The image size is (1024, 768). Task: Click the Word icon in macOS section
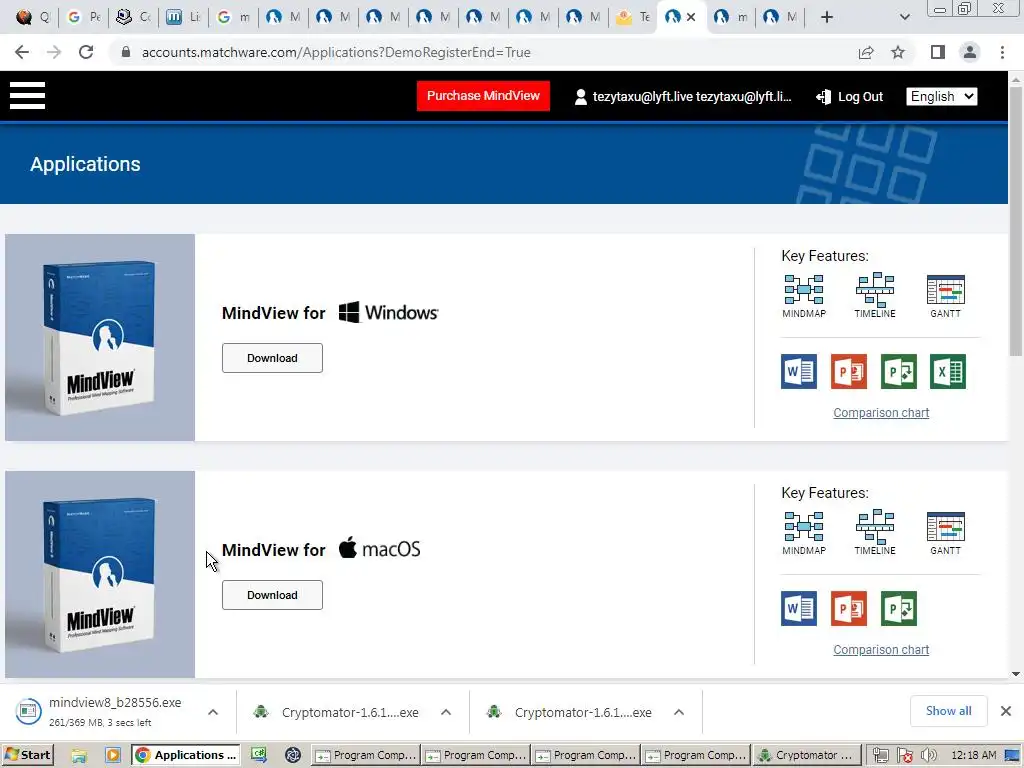799,609
